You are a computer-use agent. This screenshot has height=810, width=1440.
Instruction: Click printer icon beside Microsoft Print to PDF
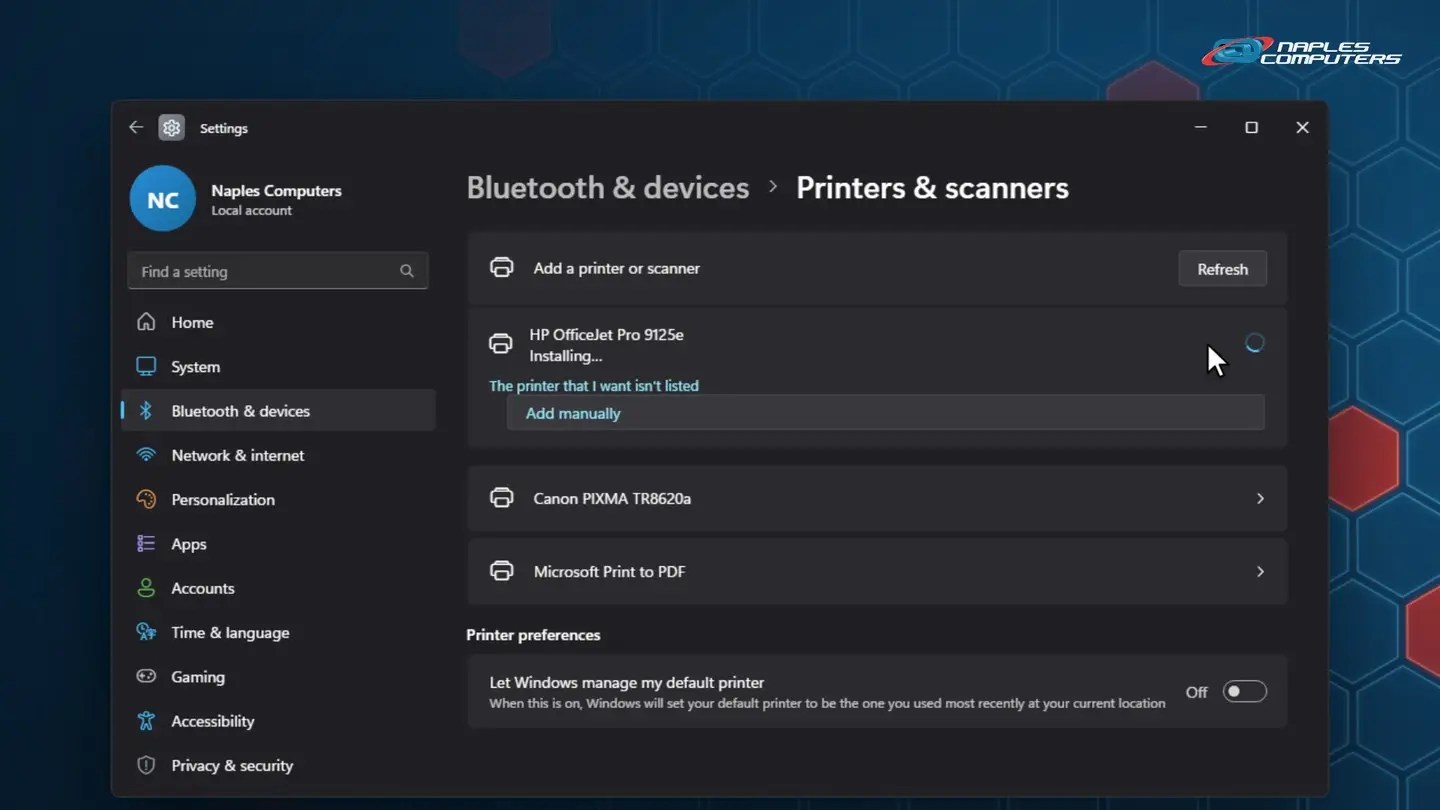pyautogui.click(x=501, y=571)
